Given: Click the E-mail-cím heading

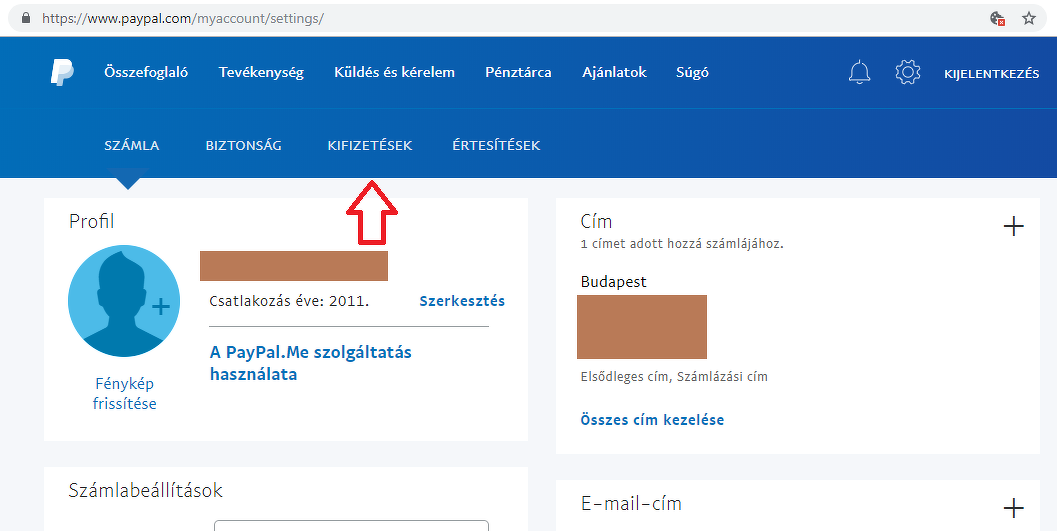Looking at the screenshot, I should pos(631,503).
